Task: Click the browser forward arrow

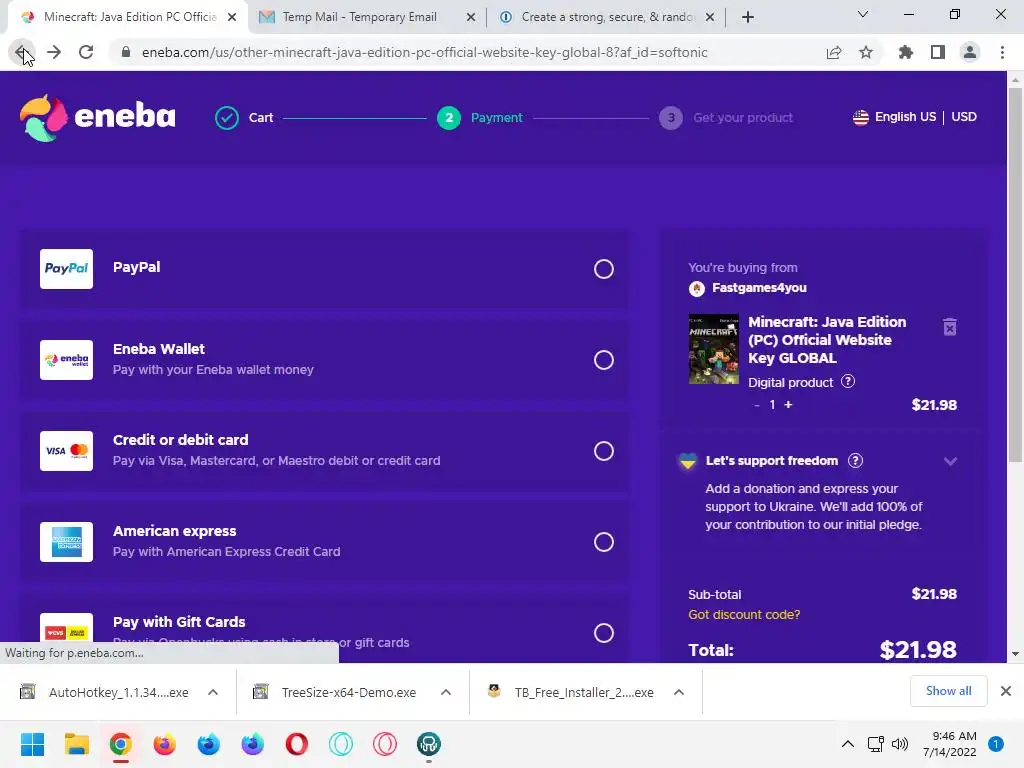Action: click(54, 52)
